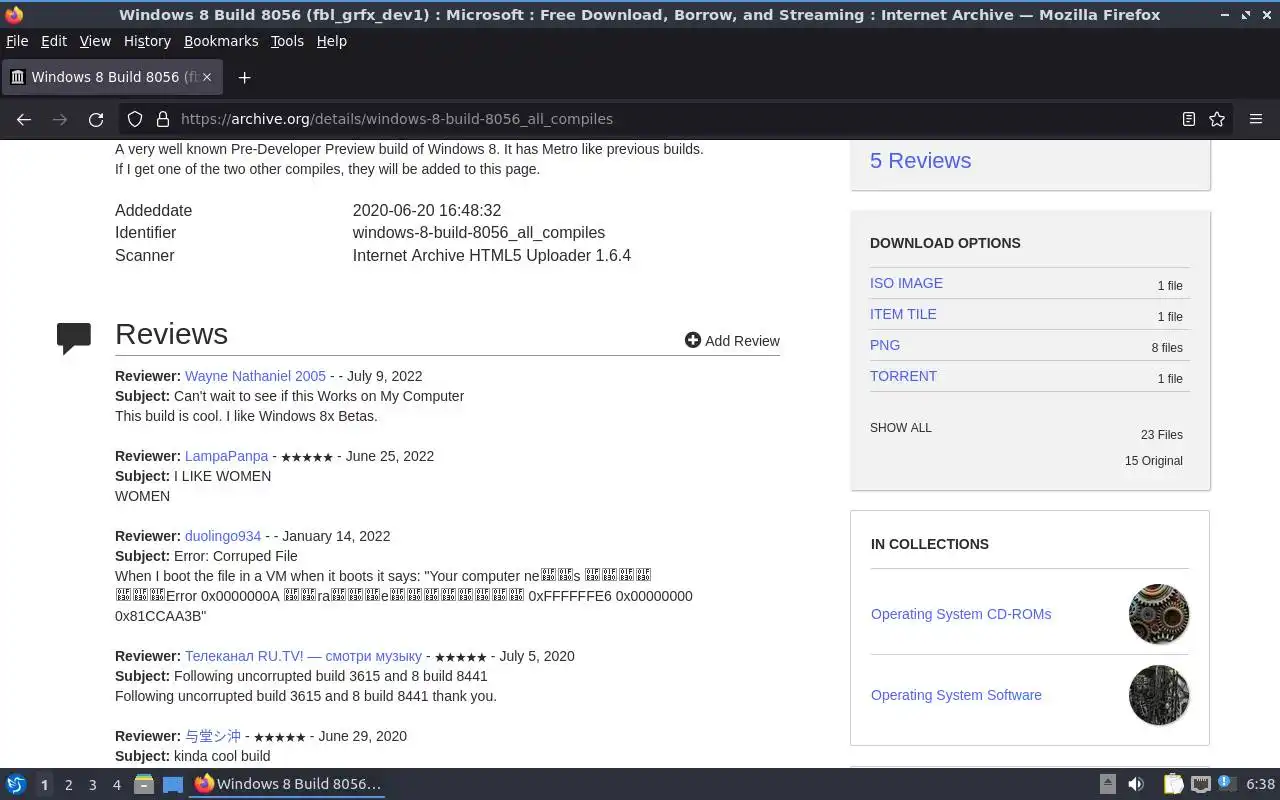Click the Addeddate value 2020-06-20 16:48:32
Viewport: 1280px width, 800px height.
427,211
